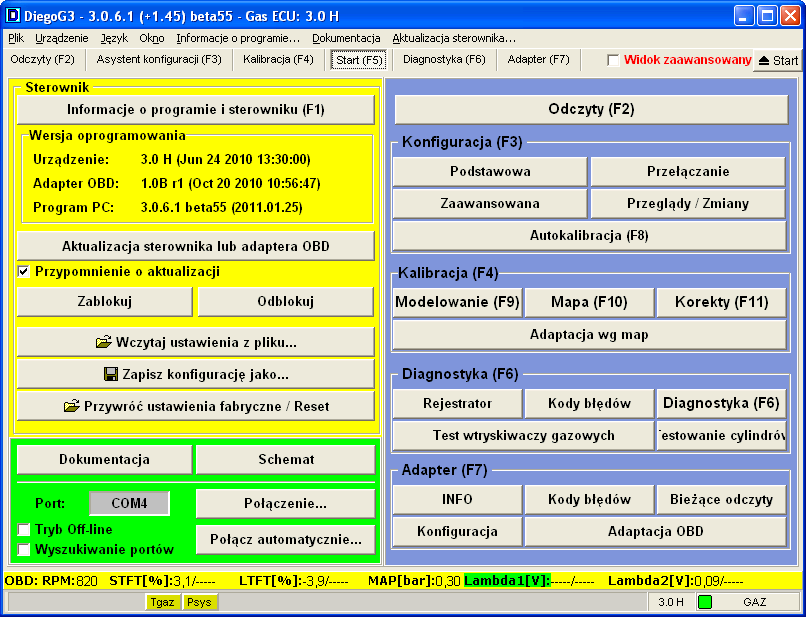Click the 3.0 H status bar field
This screenshot has width=806, height=617.
pos(671,602)
